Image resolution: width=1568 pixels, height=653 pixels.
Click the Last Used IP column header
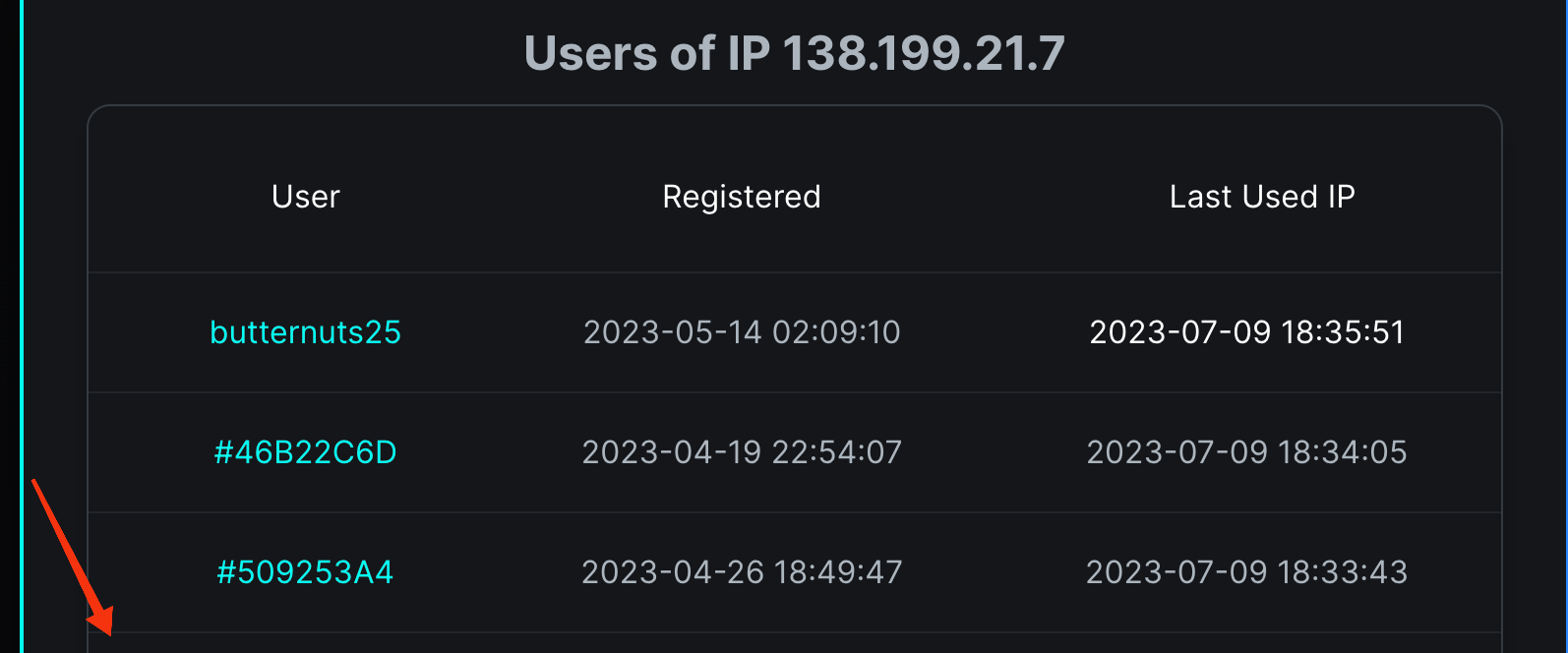1262,197
